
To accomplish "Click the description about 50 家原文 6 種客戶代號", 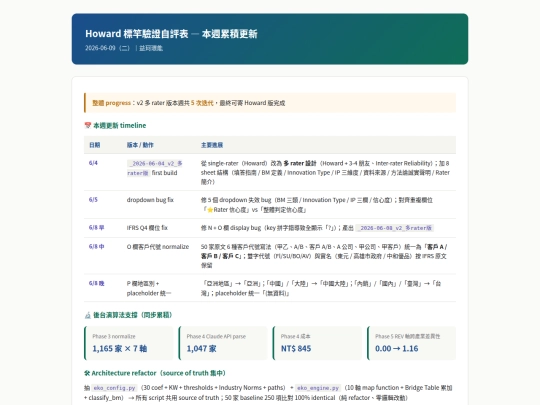I will tap(324, 256).
